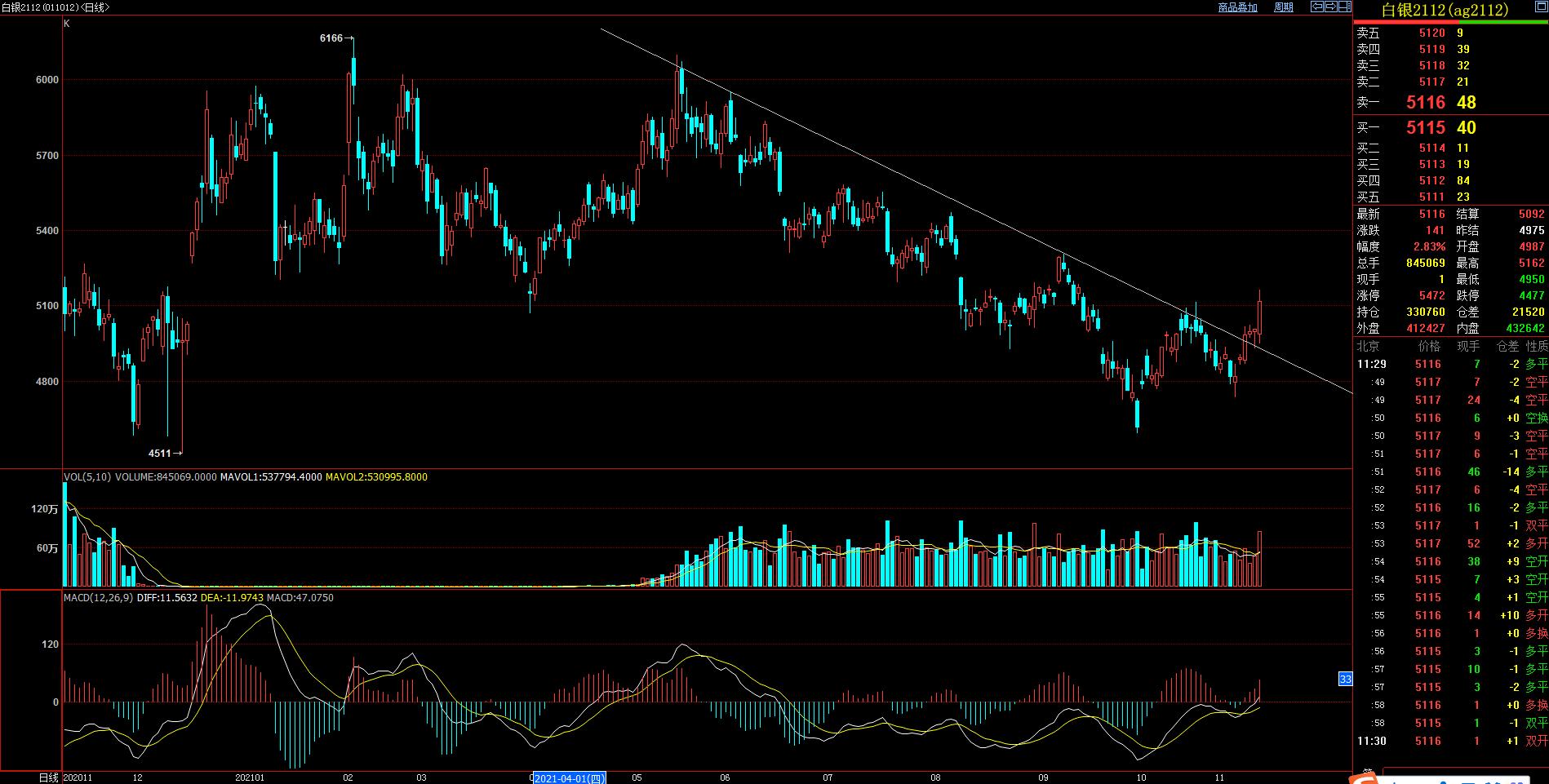
Task: Click the 202101 date label on time axis
Action: coord(250,777)
